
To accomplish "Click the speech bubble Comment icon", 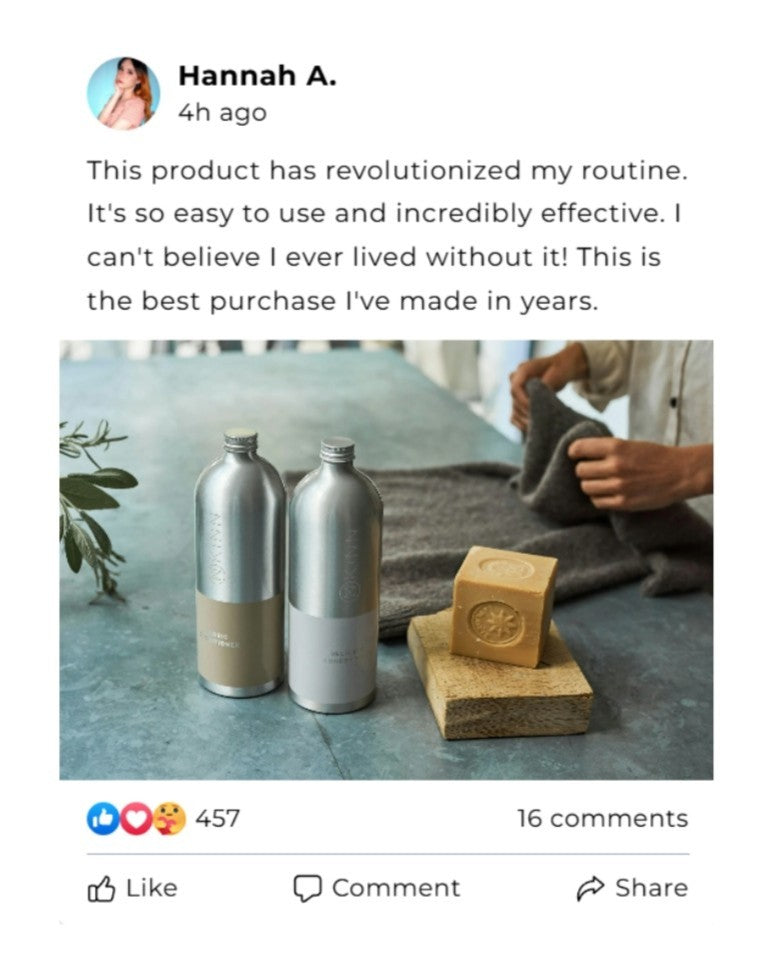I will [x=307, y=888].
